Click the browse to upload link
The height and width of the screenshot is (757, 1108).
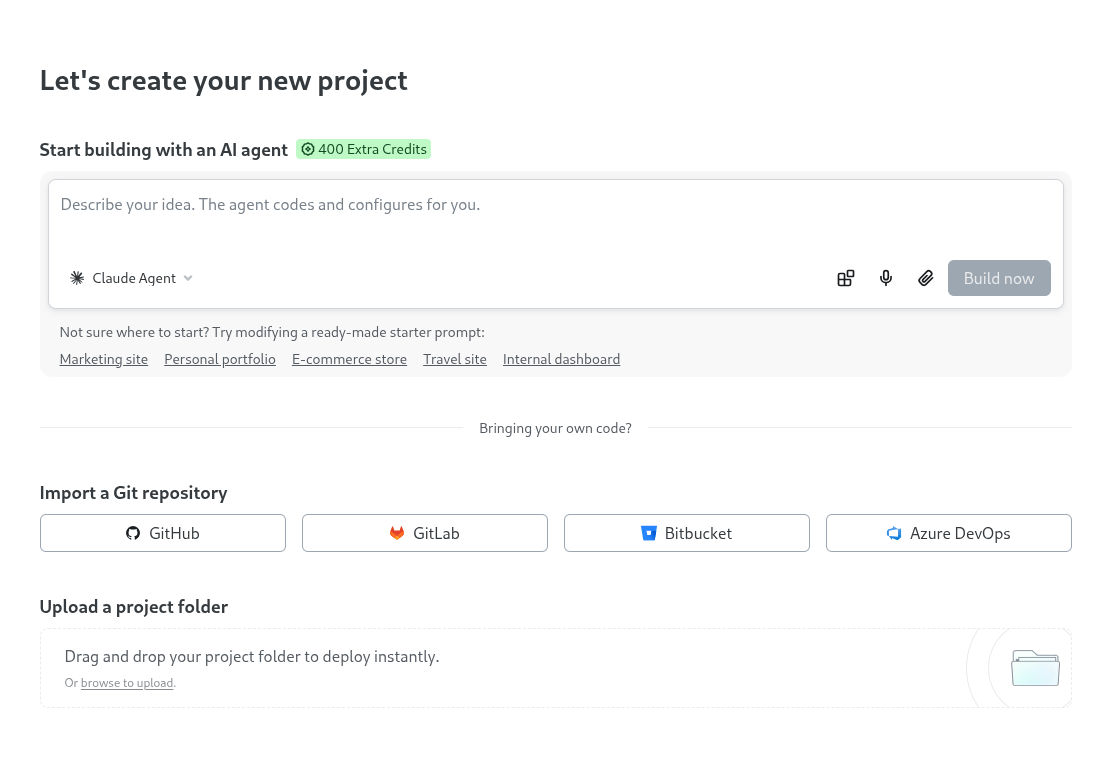click(126, 682)
